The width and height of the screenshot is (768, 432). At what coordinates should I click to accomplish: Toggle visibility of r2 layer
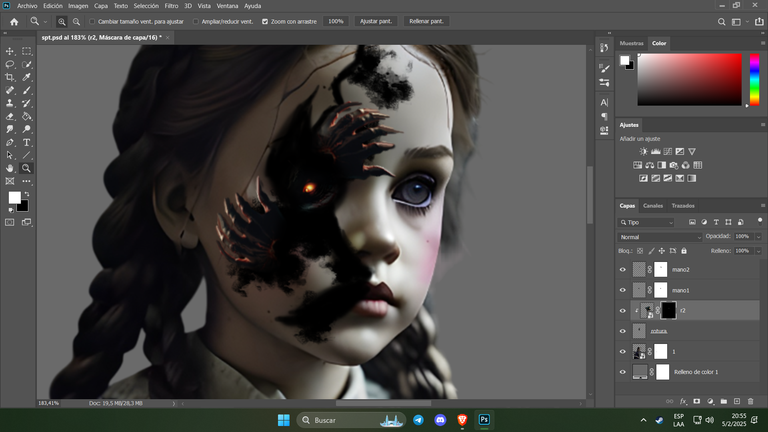(623, 311)
